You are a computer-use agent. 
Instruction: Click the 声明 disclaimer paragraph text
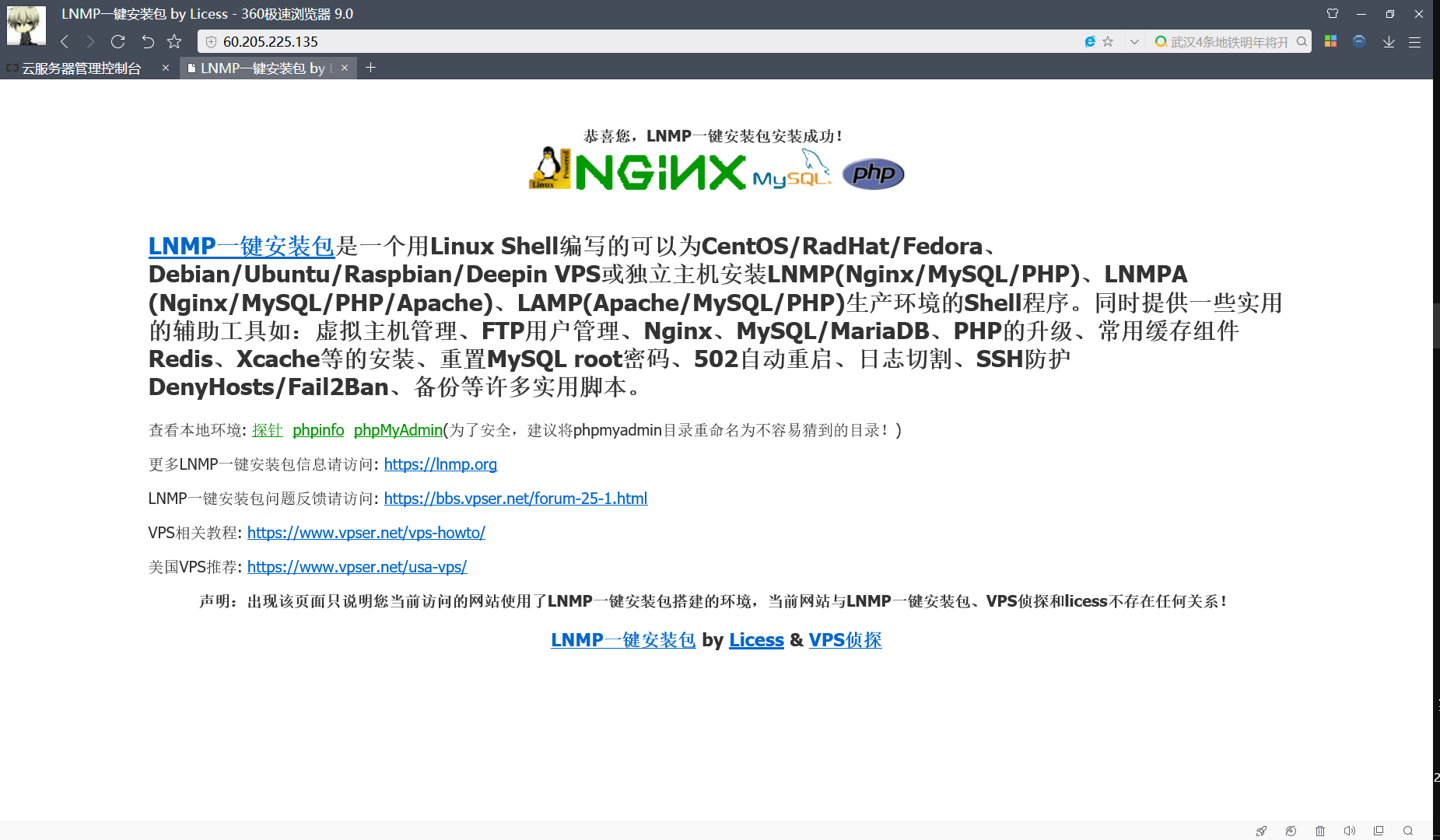click(x=713, y=601)
